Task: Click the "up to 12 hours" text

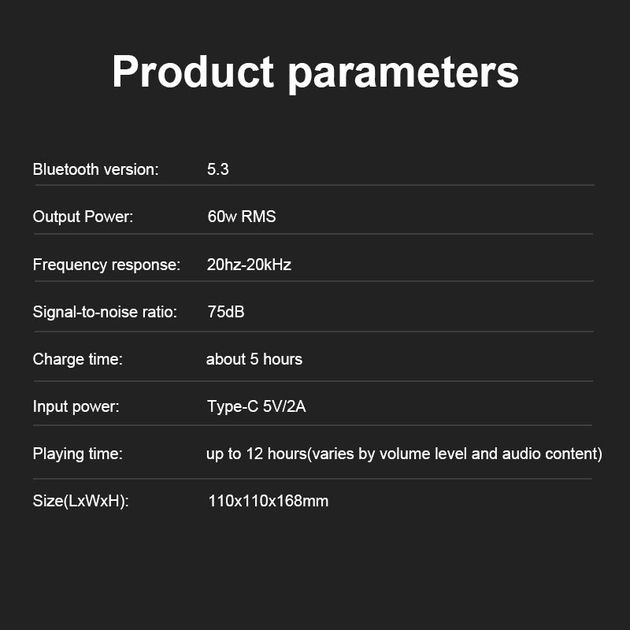Action: point(256,454)
